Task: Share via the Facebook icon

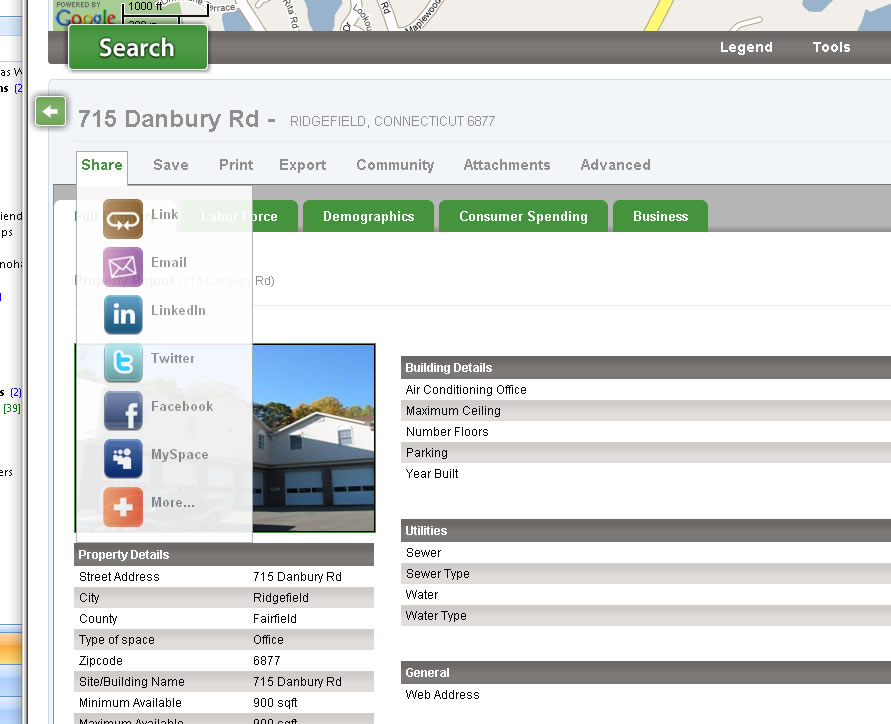Action: pyautogui.click(x=123, y=410)
